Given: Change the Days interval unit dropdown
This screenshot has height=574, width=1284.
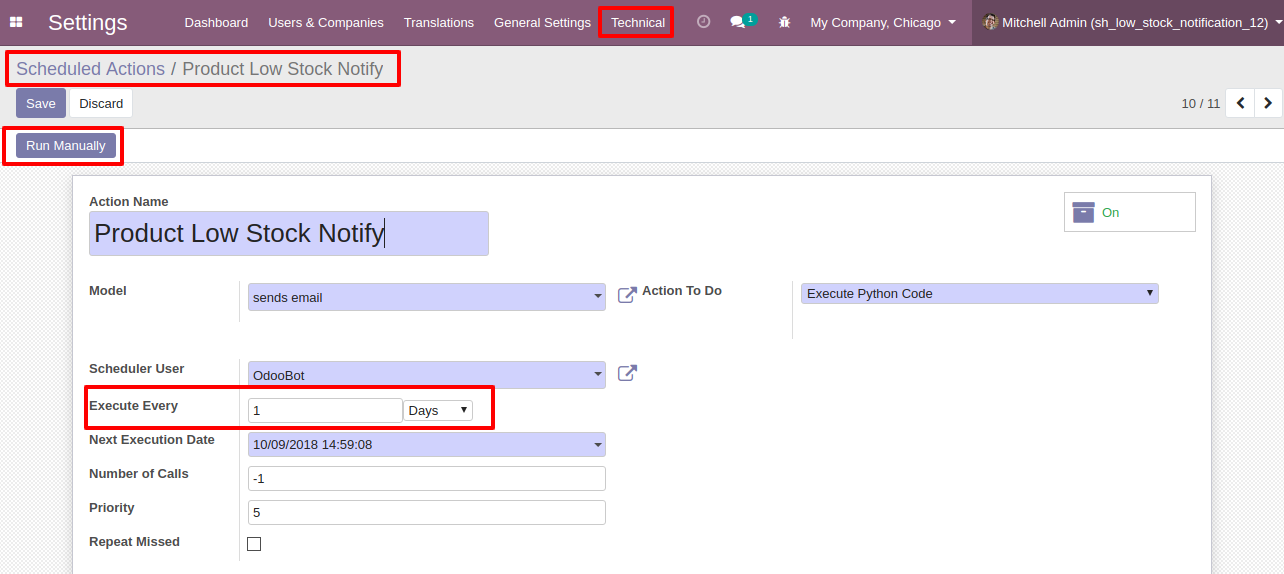Looking at the screenshot, I should (x=438, y=411).
